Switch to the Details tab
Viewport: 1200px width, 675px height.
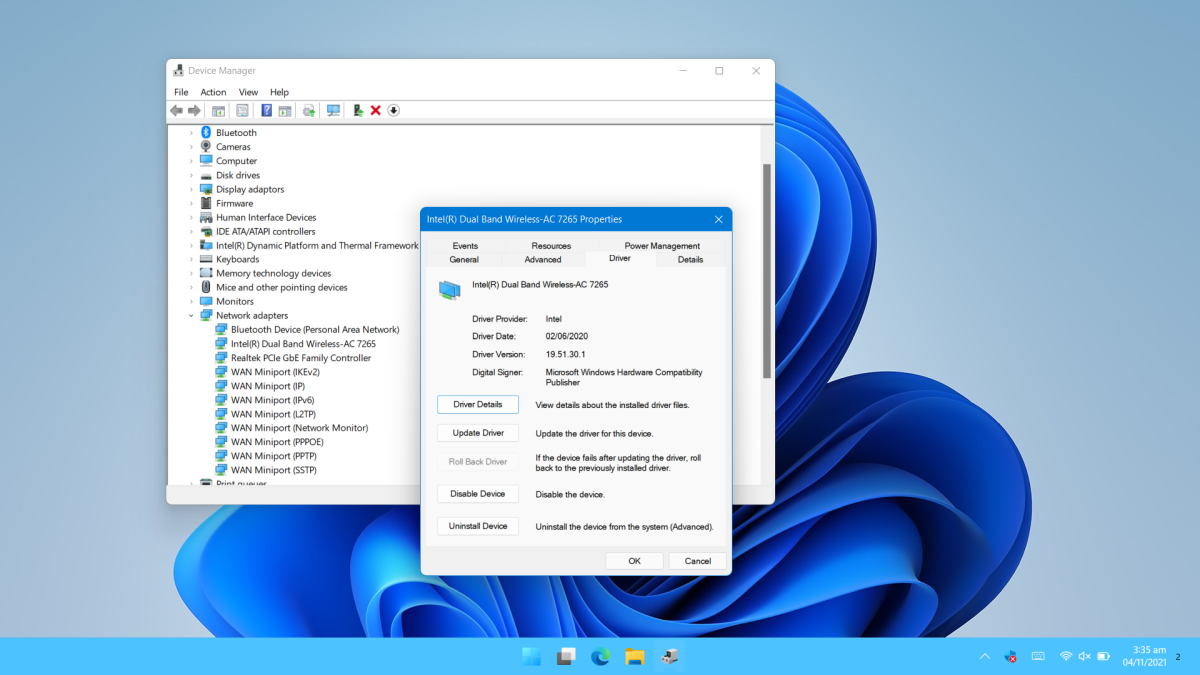690,259
